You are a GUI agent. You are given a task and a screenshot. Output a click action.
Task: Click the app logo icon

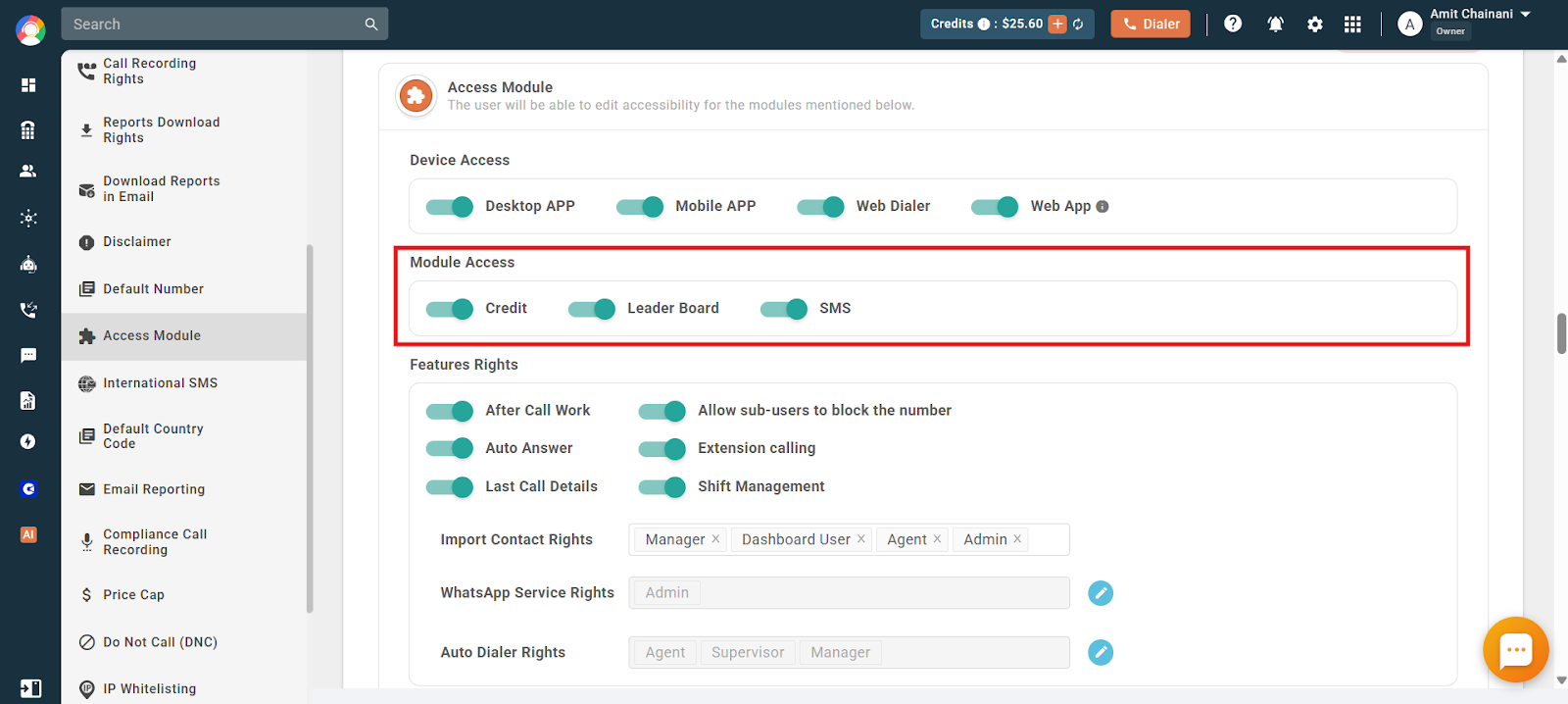30,30
